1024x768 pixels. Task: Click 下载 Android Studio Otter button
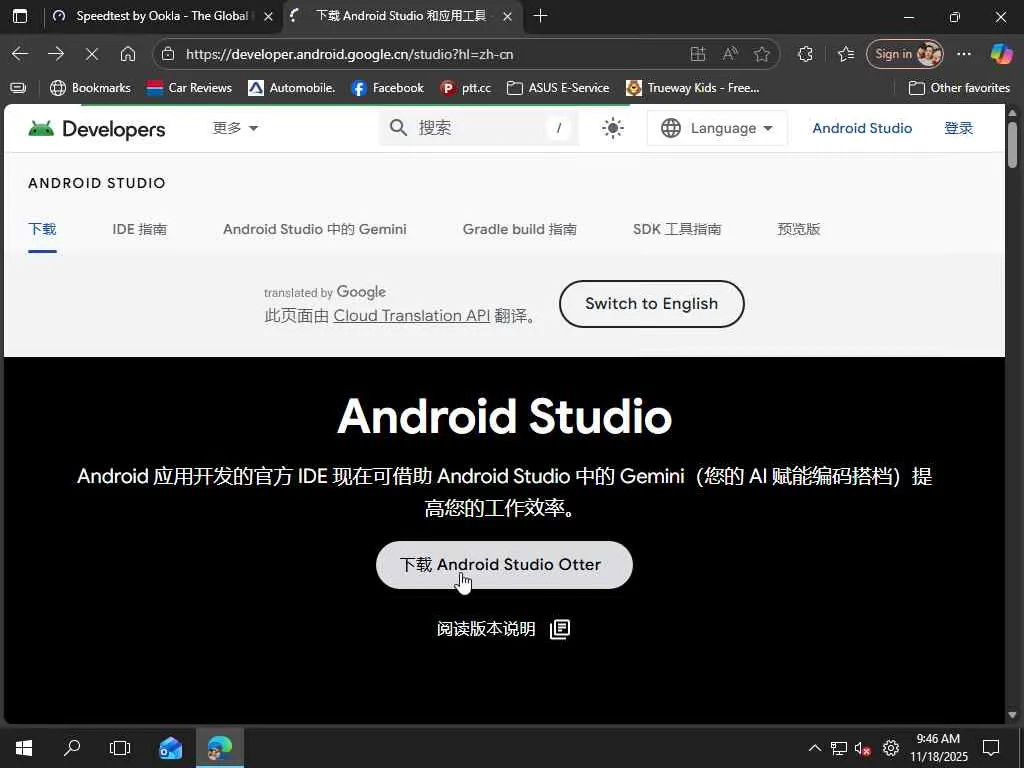(504, 565)
